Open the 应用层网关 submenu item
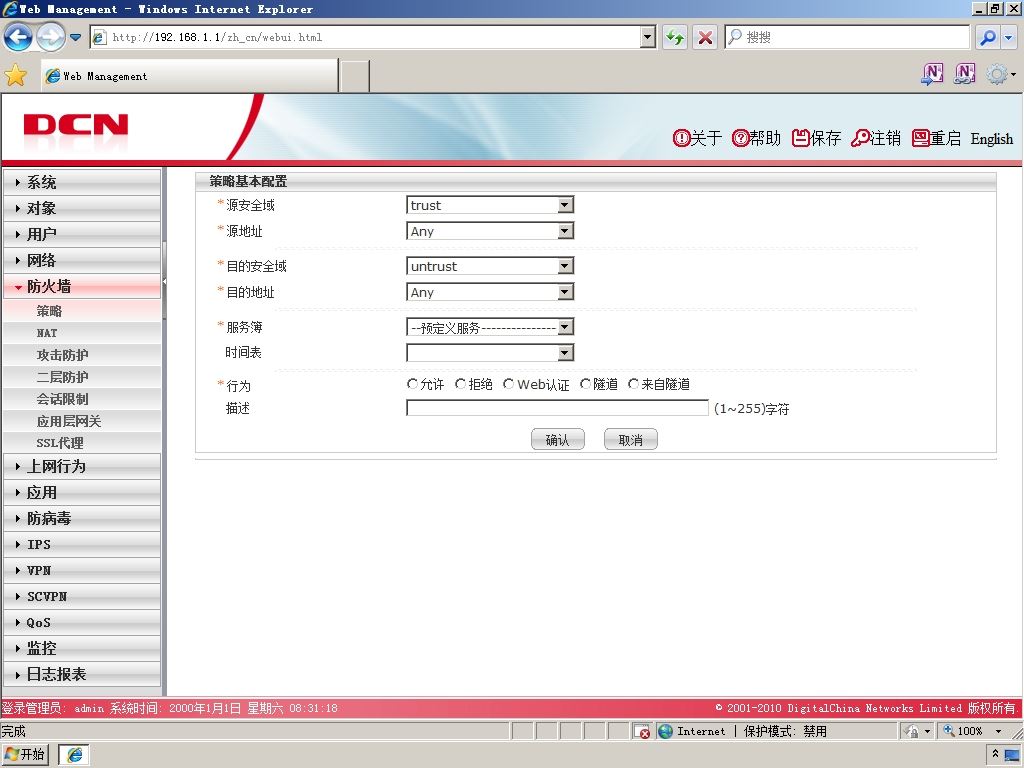 click(82, 421)
